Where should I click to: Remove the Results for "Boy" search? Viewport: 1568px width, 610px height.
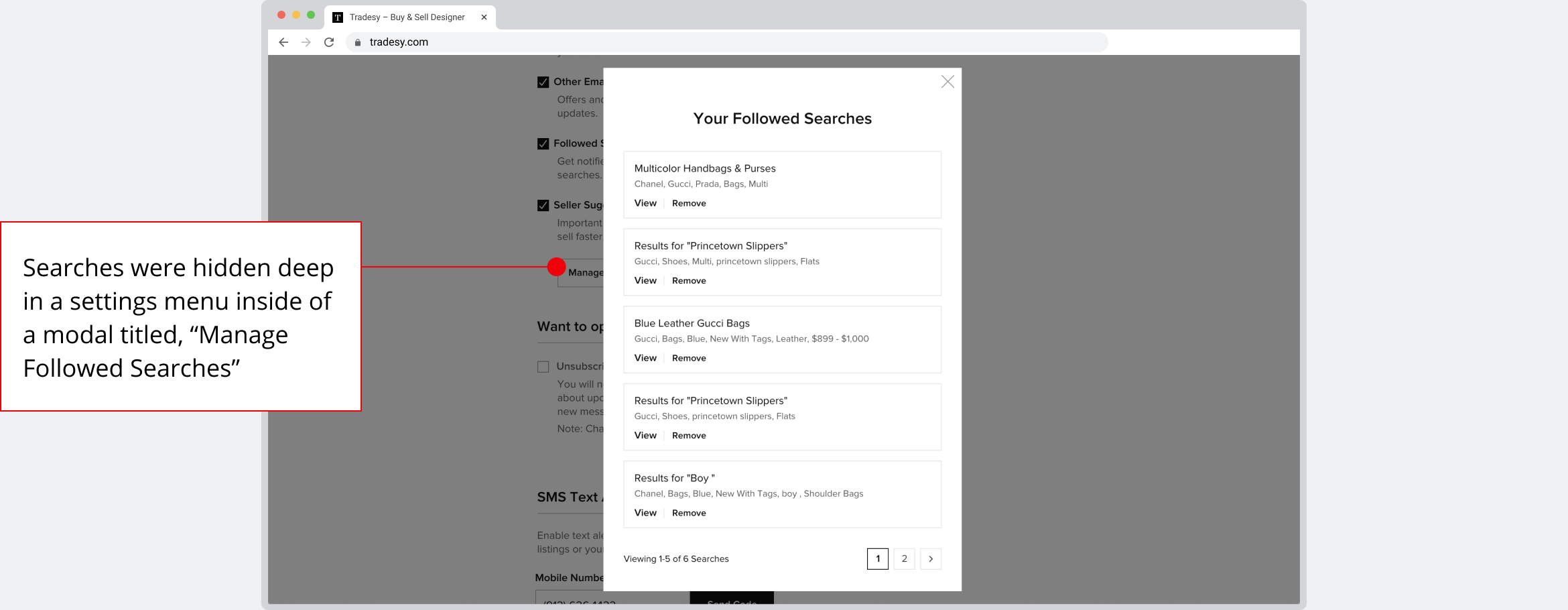(x=689, y=513)
